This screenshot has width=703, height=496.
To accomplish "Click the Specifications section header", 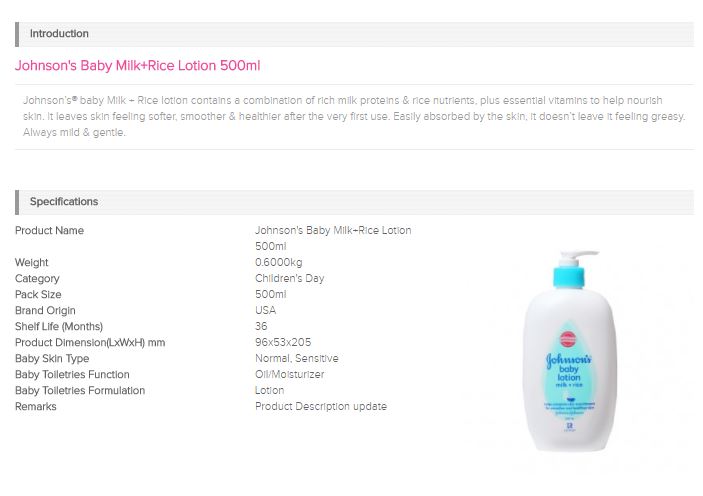I will 354,202.
